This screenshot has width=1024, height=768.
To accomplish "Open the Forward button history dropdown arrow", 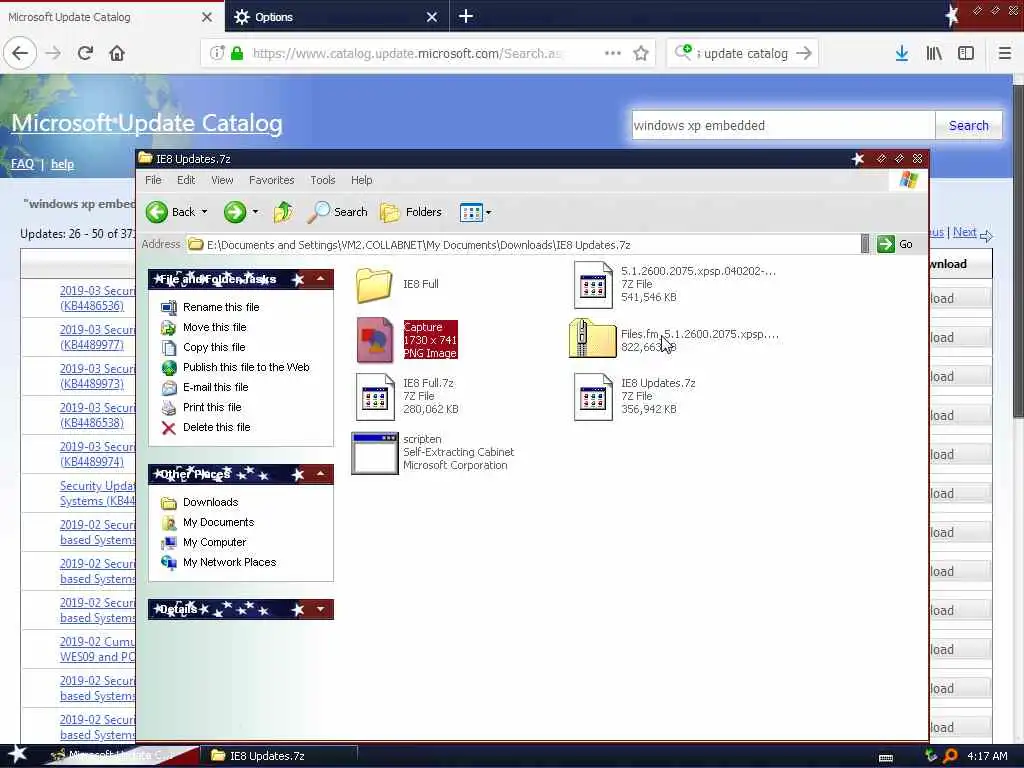I will pyautogui.click(x=255, y=212).
